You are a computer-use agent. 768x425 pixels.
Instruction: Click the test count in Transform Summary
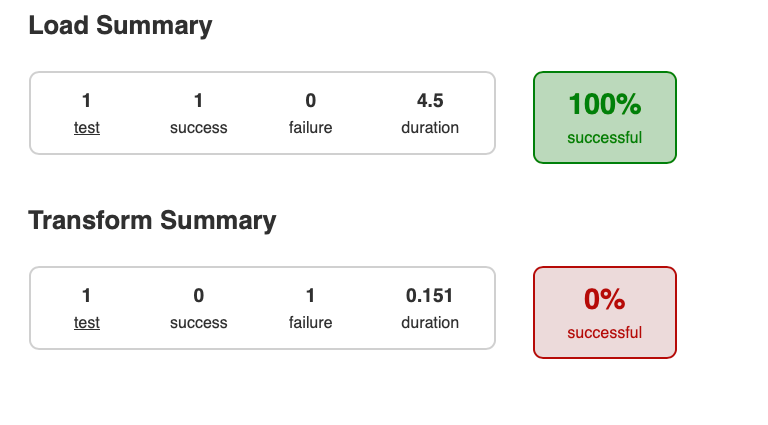tap(87, 296)
